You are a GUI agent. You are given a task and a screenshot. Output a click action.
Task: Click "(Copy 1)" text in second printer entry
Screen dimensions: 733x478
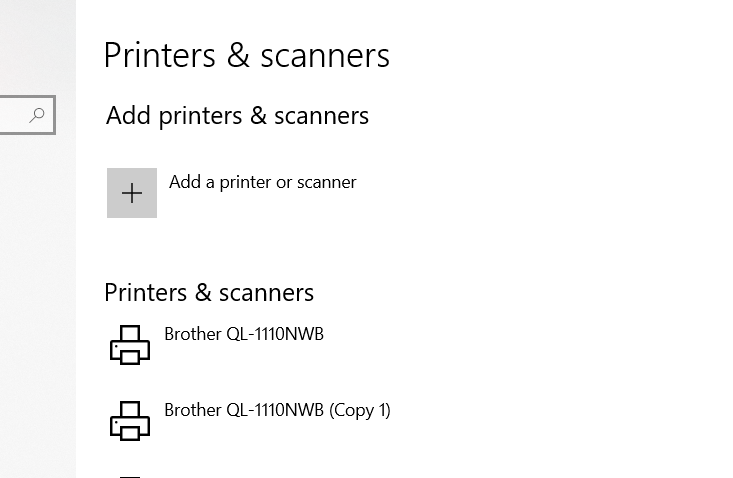[x=359, y=410]
